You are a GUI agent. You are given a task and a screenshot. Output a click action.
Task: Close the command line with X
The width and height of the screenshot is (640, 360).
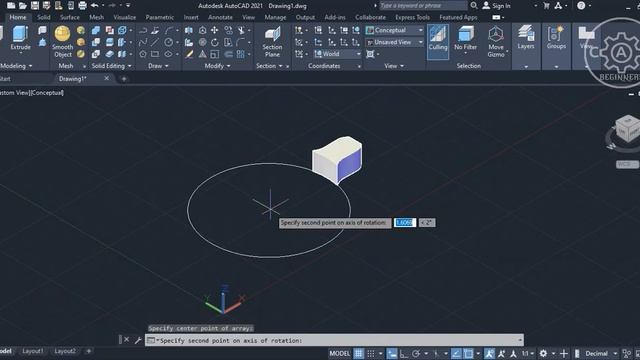click(x=127, y=340)
